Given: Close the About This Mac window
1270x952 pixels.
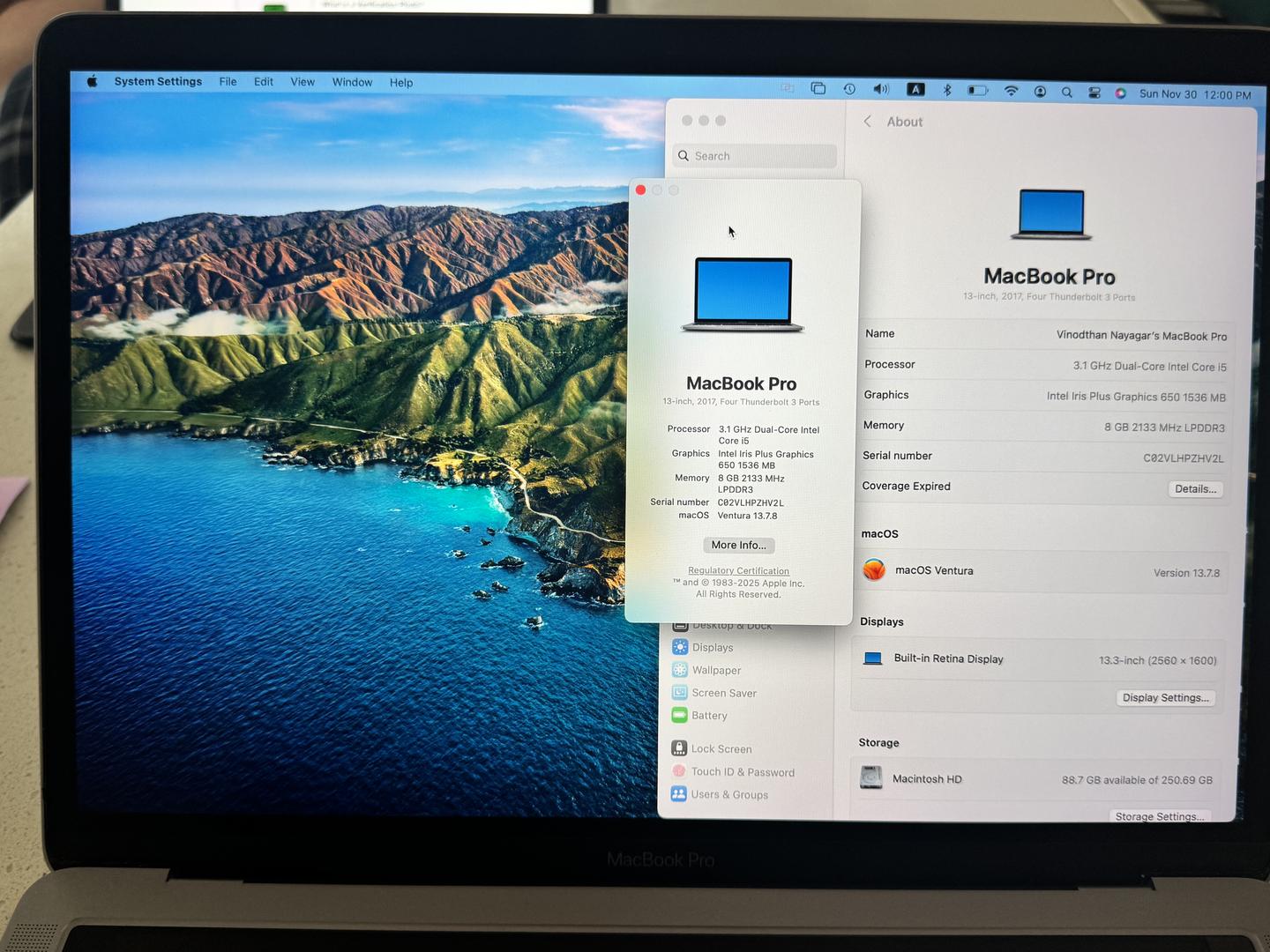Looking at the screenshot, I should pyautogui.click(x=641, y=190).
